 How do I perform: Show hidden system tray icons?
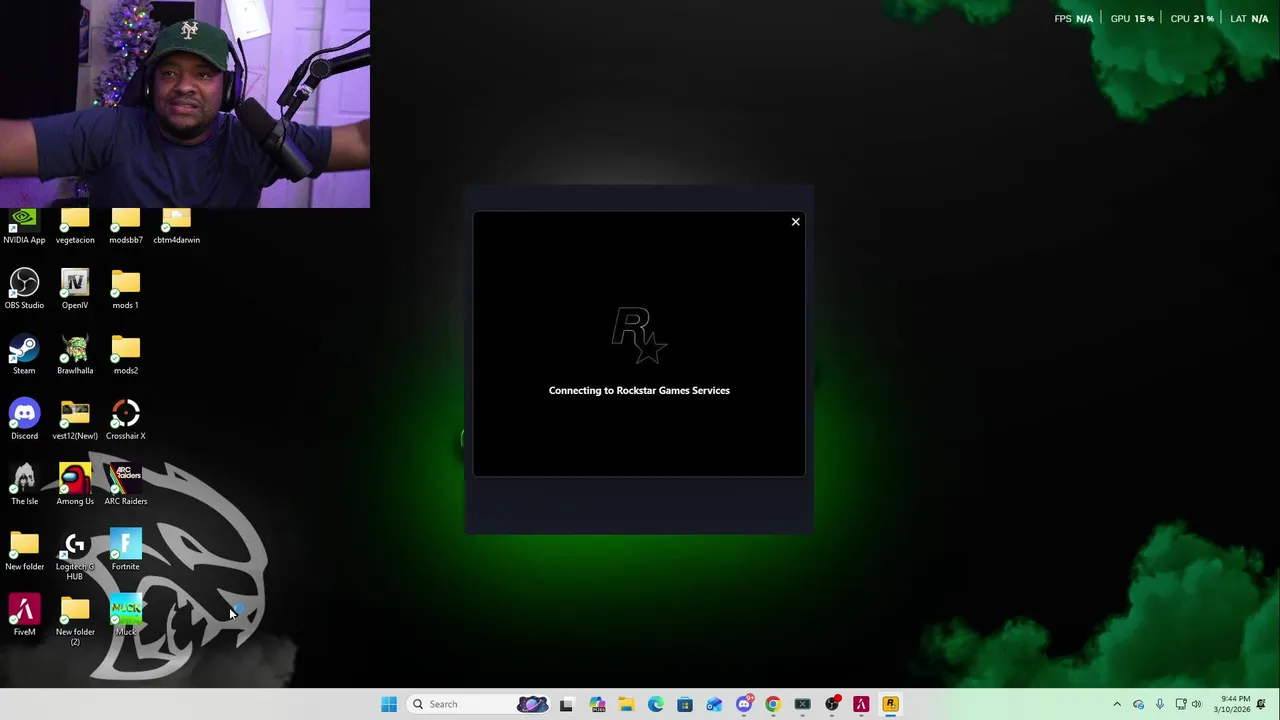coord(1117,704)
